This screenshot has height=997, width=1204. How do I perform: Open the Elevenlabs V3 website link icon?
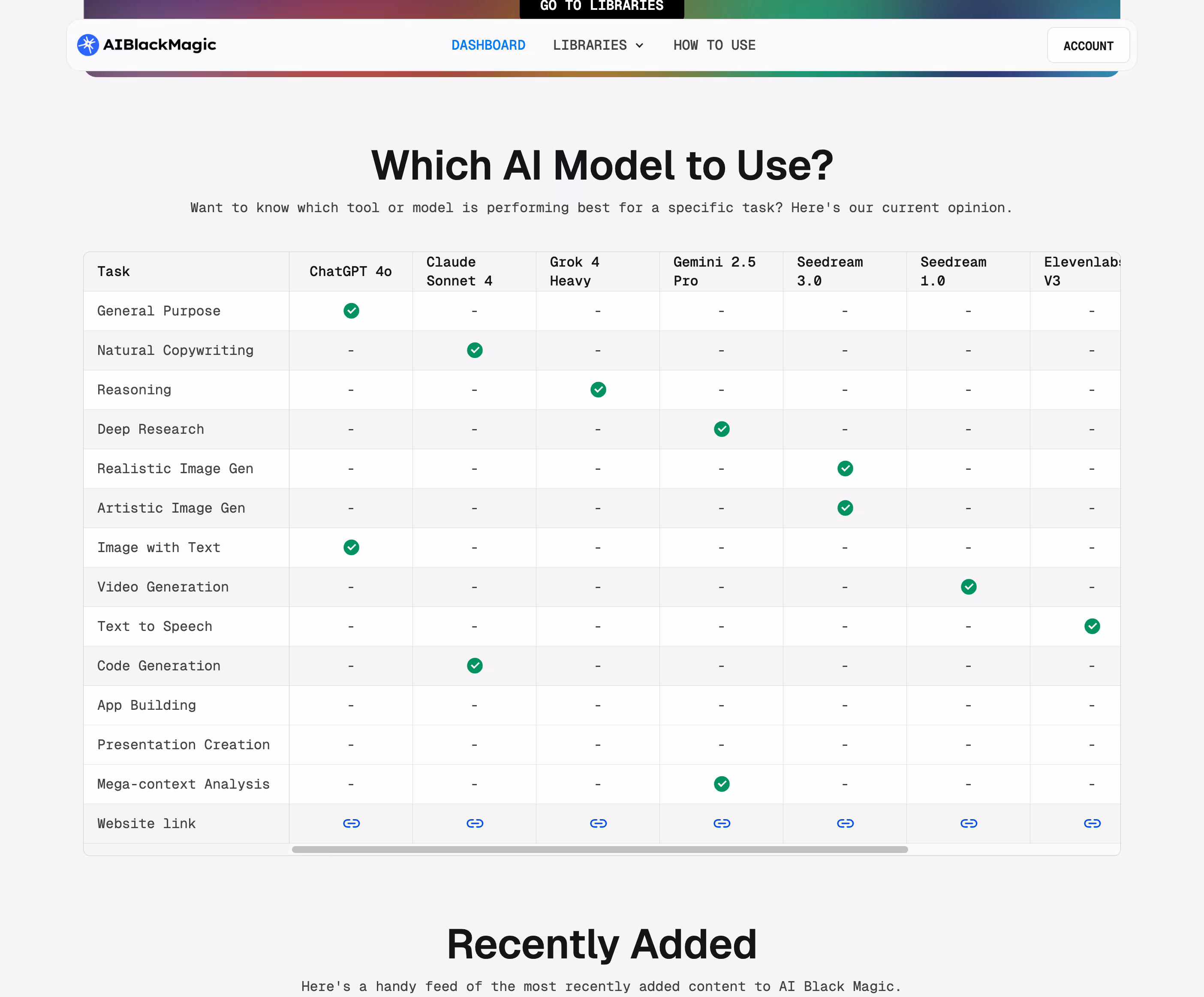pyautogui.click(x=1092, y=823)
